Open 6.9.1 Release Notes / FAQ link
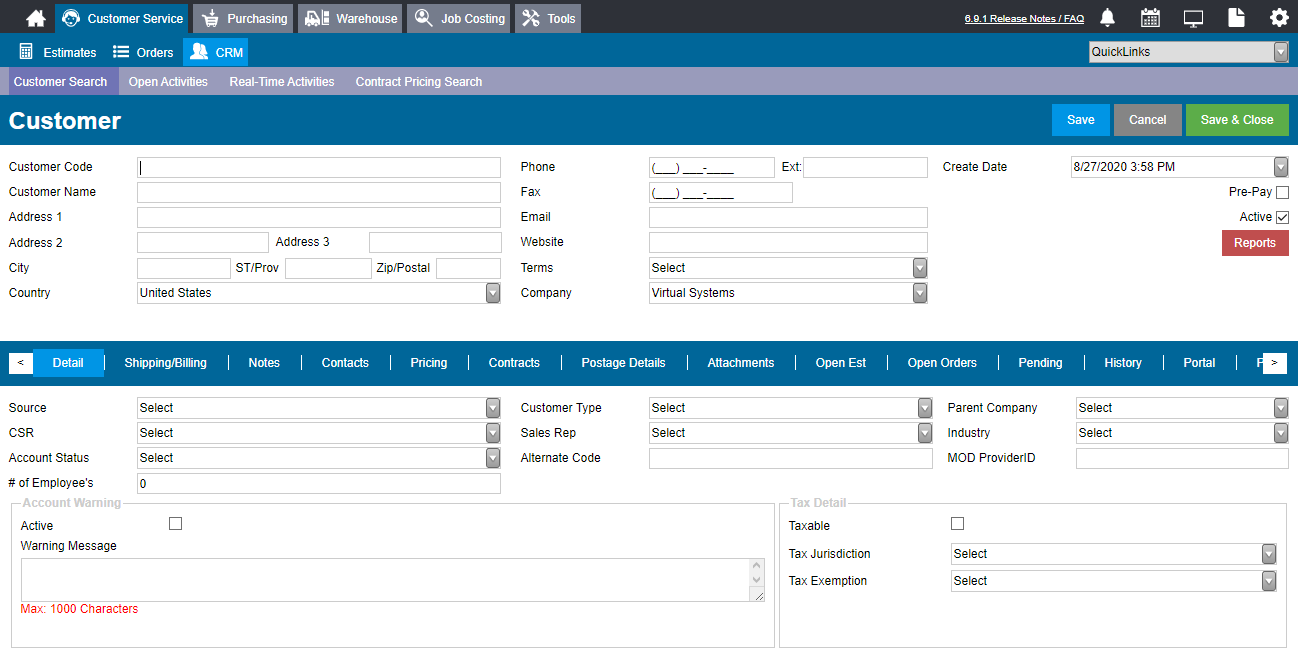Viewport: 1298px width, 658px height. coord(1024,19)
